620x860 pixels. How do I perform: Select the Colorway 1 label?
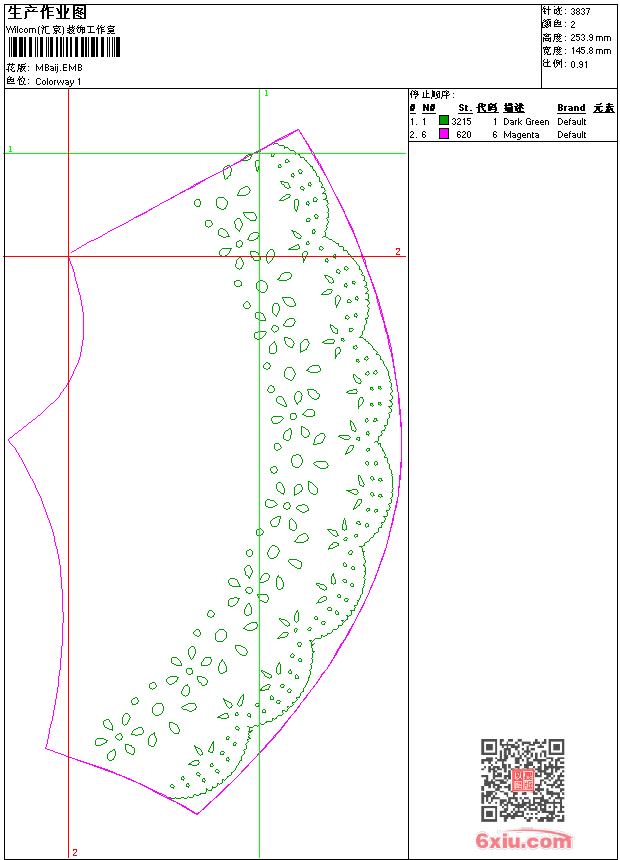coord(58,82)
